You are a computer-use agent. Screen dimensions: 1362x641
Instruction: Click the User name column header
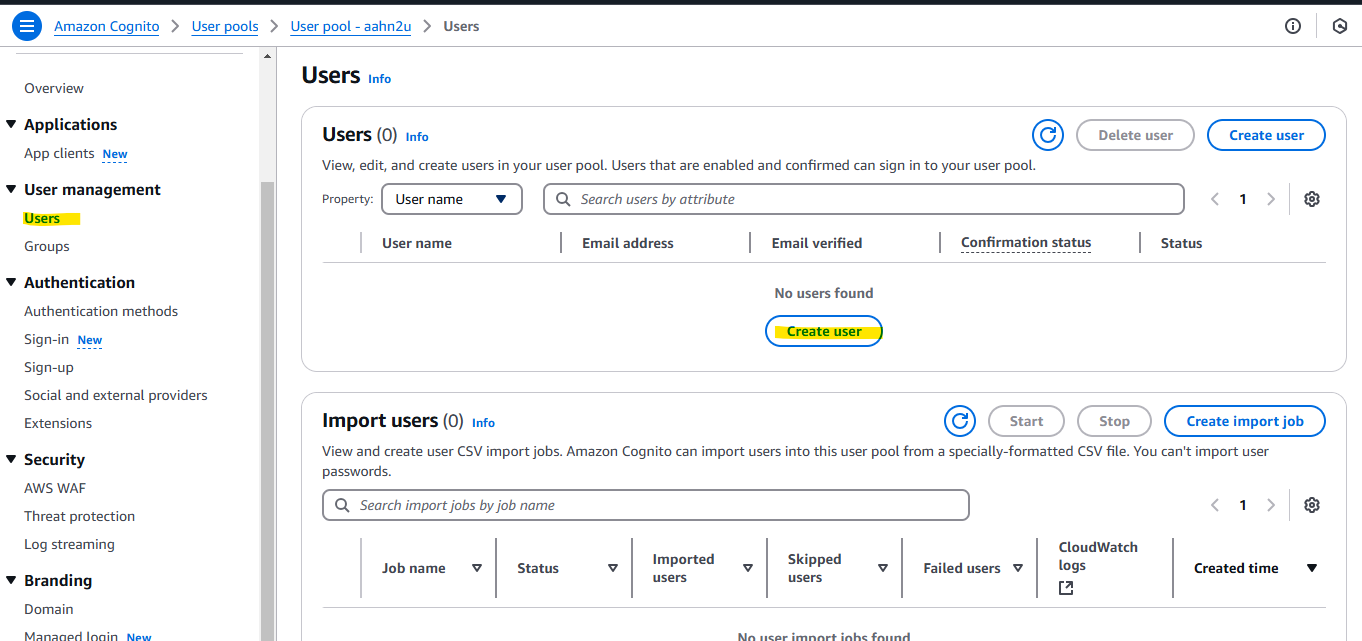pos(417,243)
